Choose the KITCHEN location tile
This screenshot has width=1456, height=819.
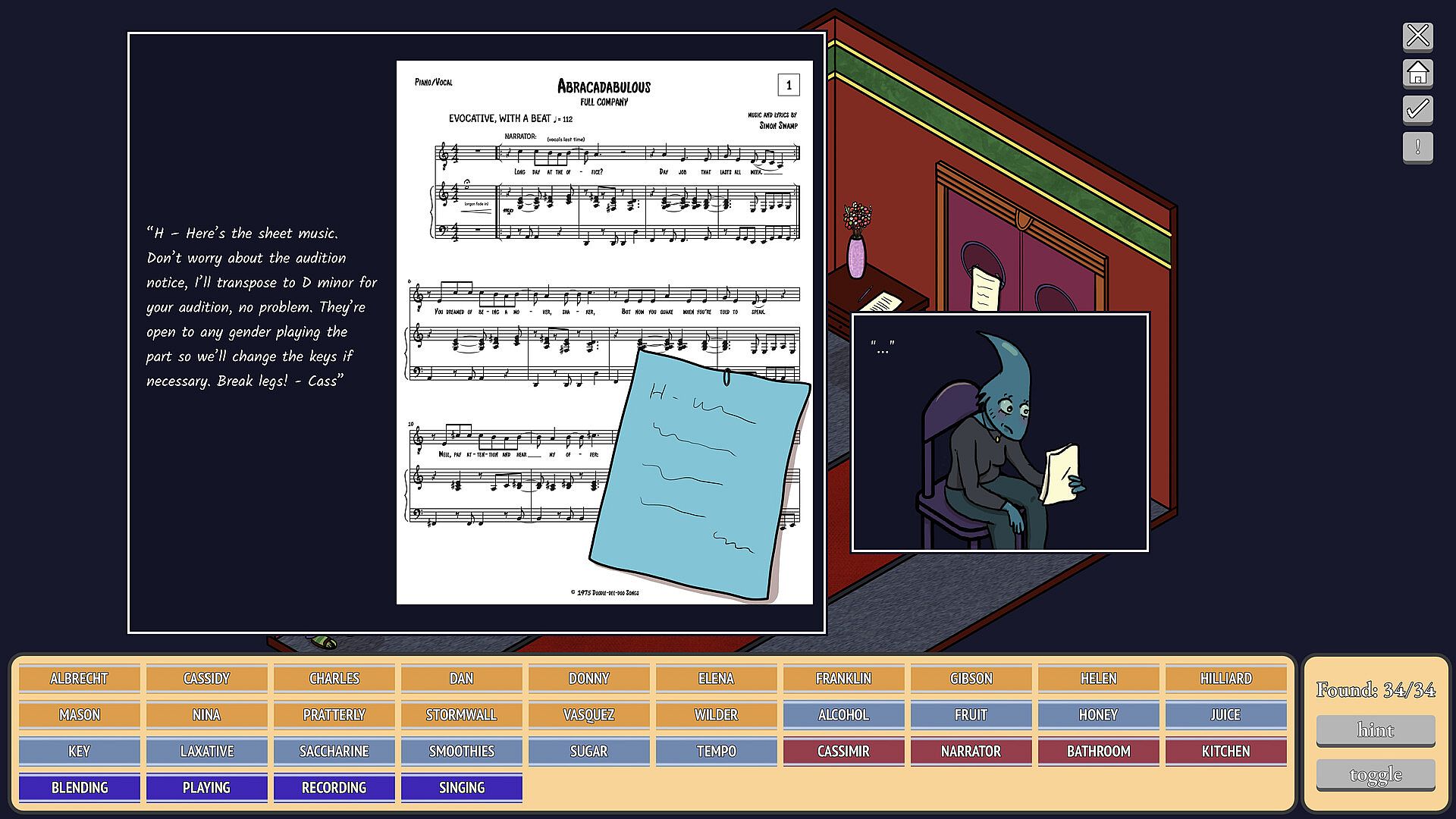[x=1225, y=751]
